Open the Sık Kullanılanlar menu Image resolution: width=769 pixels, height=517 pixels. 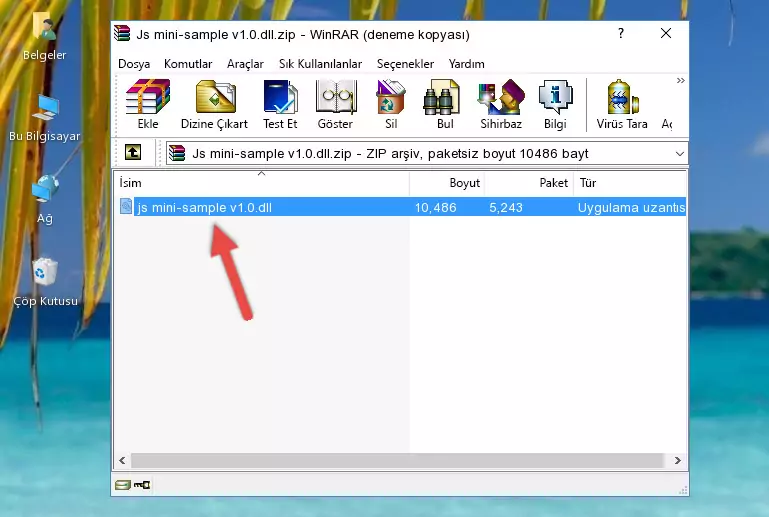(x=320, y=64)
